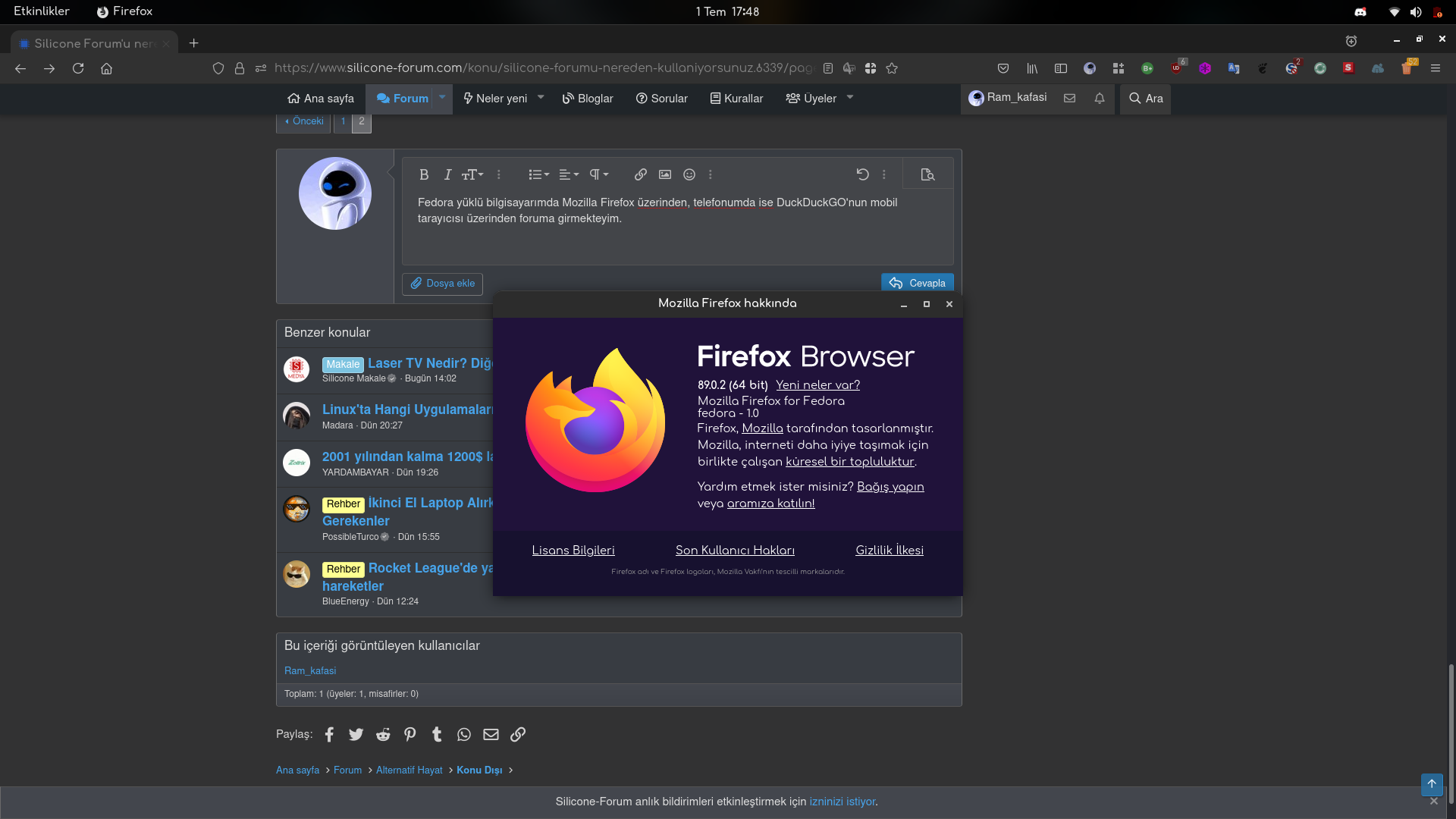Open the Lisans Bilgileri link
The width and height of the screenshot is (1456, 819).
(573, 551)
